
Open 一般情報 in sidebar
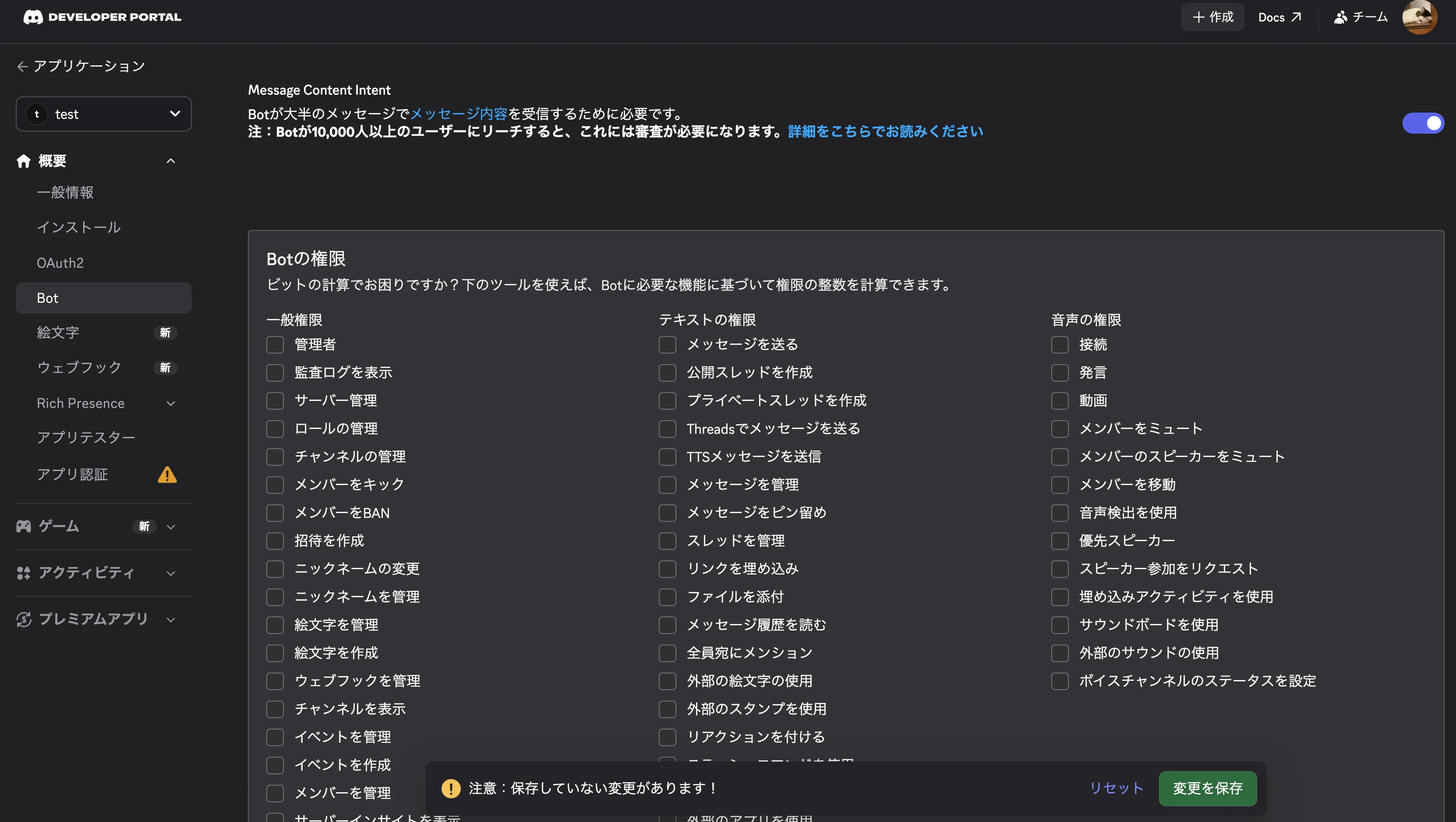coord(103,192)
